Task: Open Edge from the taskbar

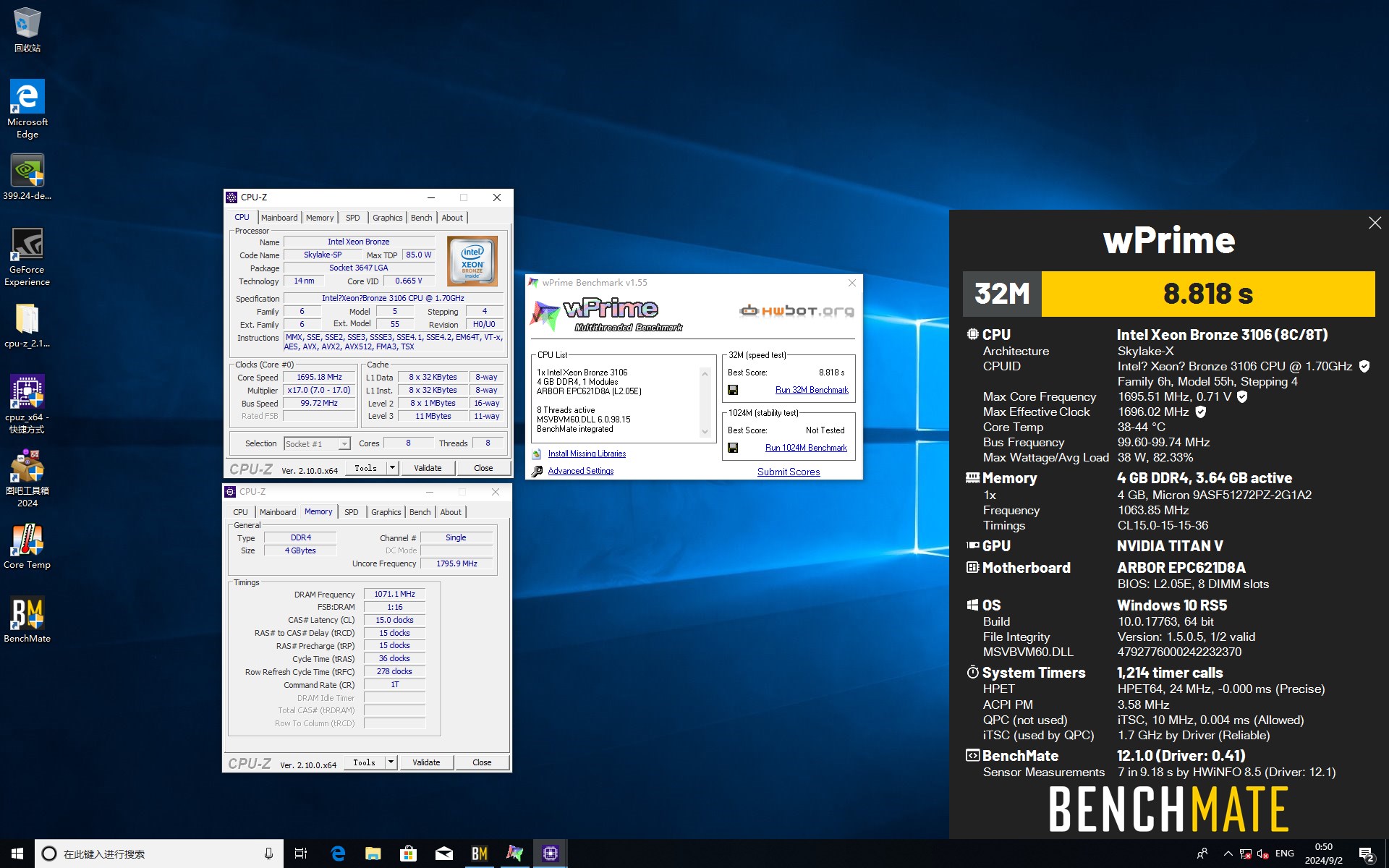Action: pyautogui.click(x=338, y=854)
